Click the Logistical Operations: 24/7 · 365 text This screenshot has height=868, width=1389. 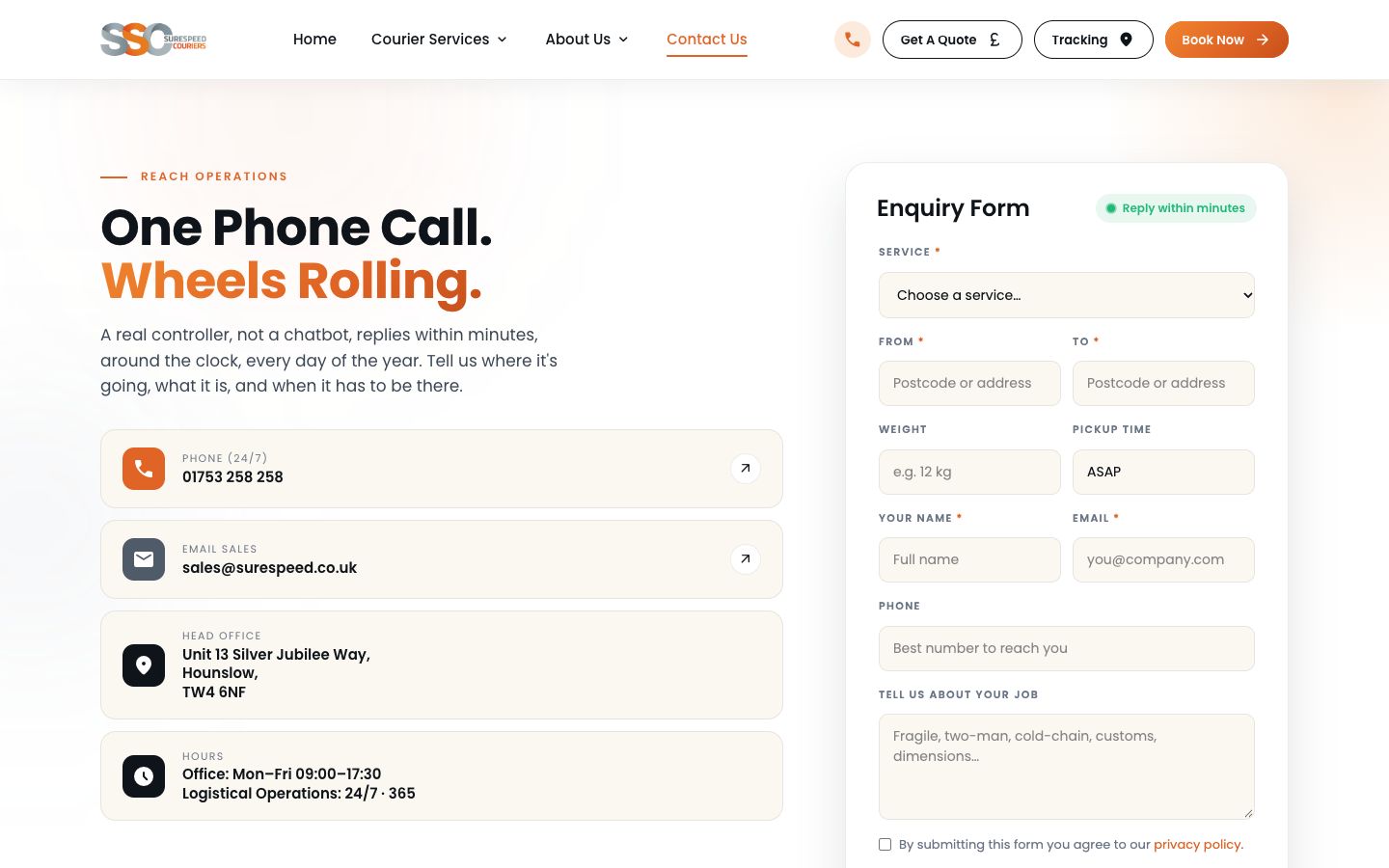pos(299,794)
